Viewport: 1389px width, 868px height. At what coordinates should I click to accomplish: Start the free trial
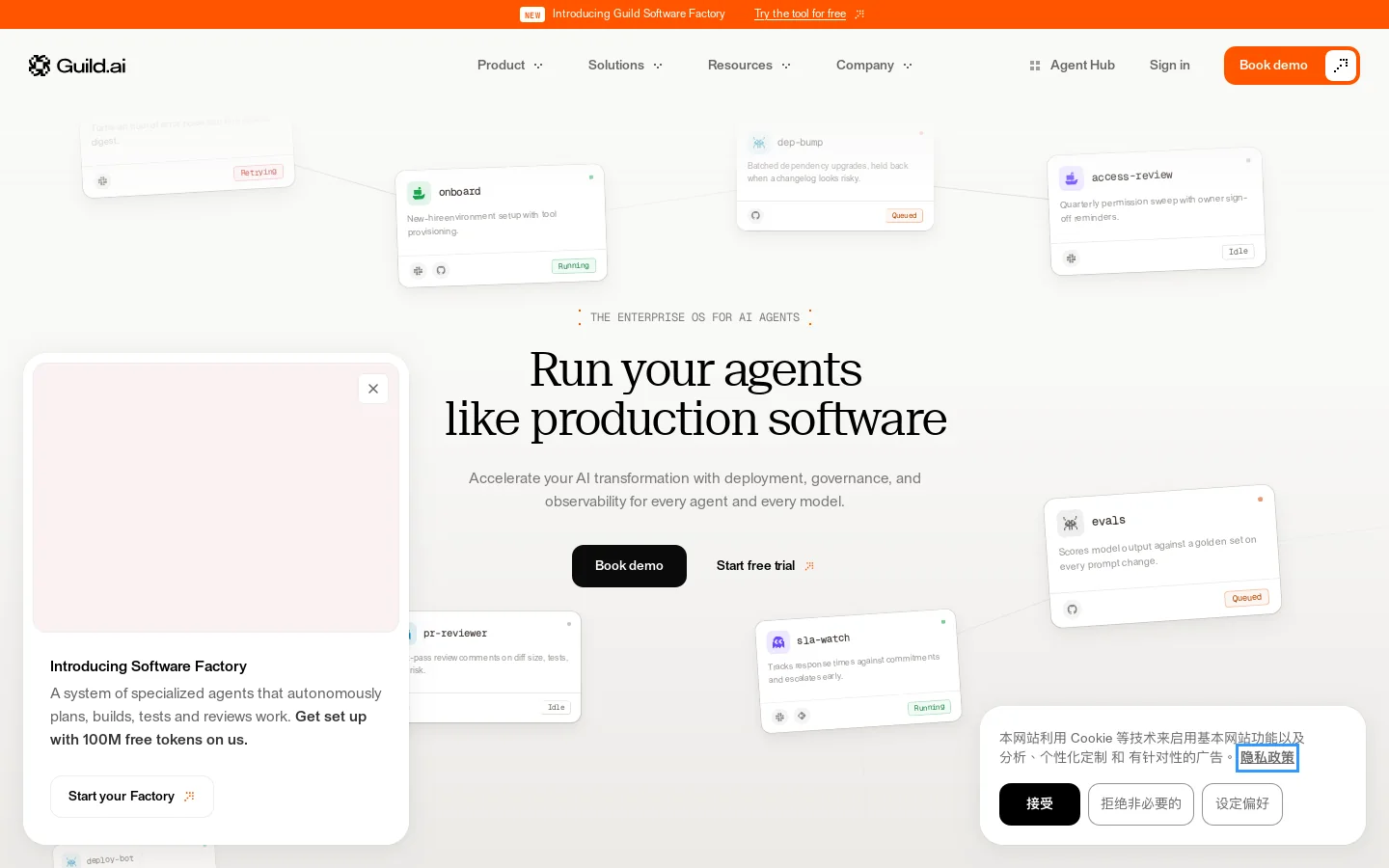pos(765,566)
